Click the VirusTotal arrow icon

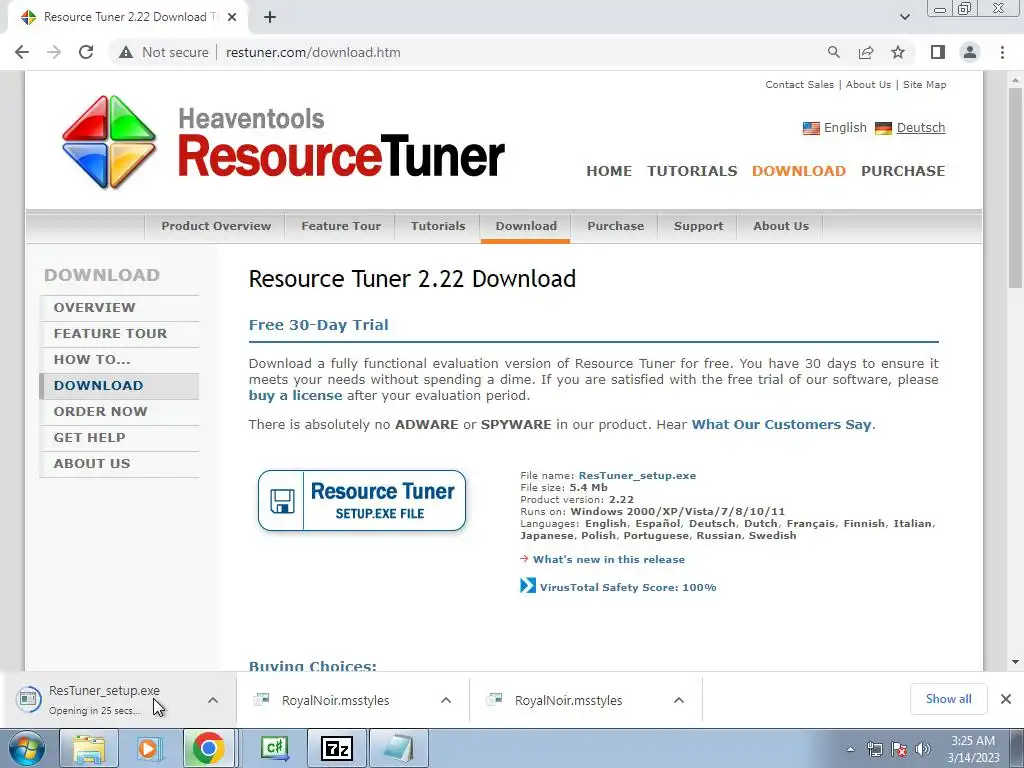pyautogui.click(x=528, y=586)
